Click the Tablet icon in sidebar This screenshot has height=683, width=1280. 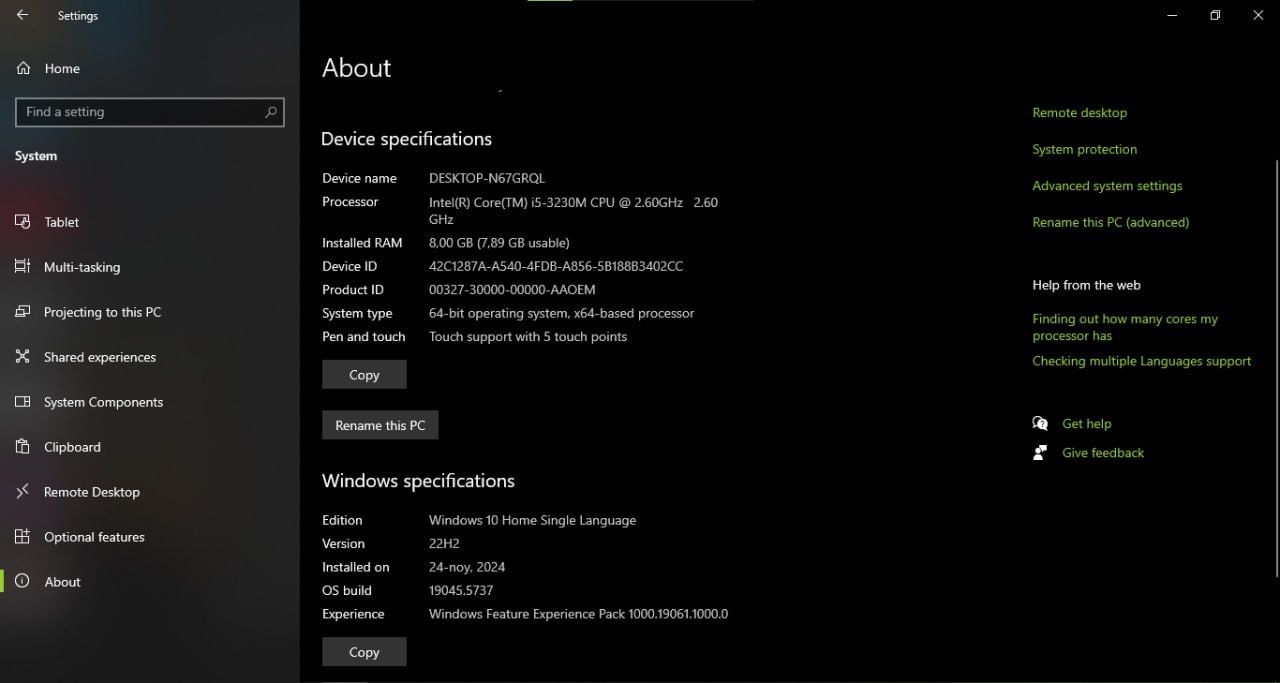(x=22, y=222)
